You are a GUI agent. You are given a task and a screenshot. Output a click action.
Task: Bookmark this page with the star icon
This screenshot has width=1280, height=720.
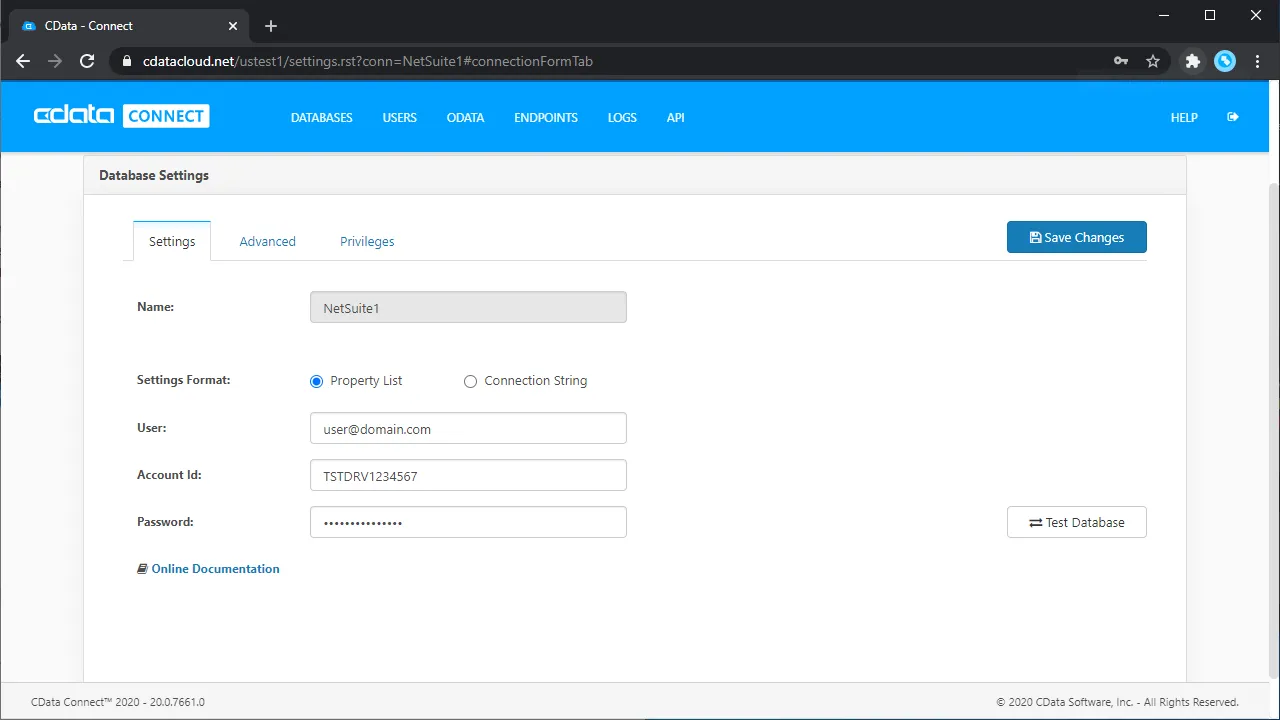pyautogui.click(x=1153, y=61)
